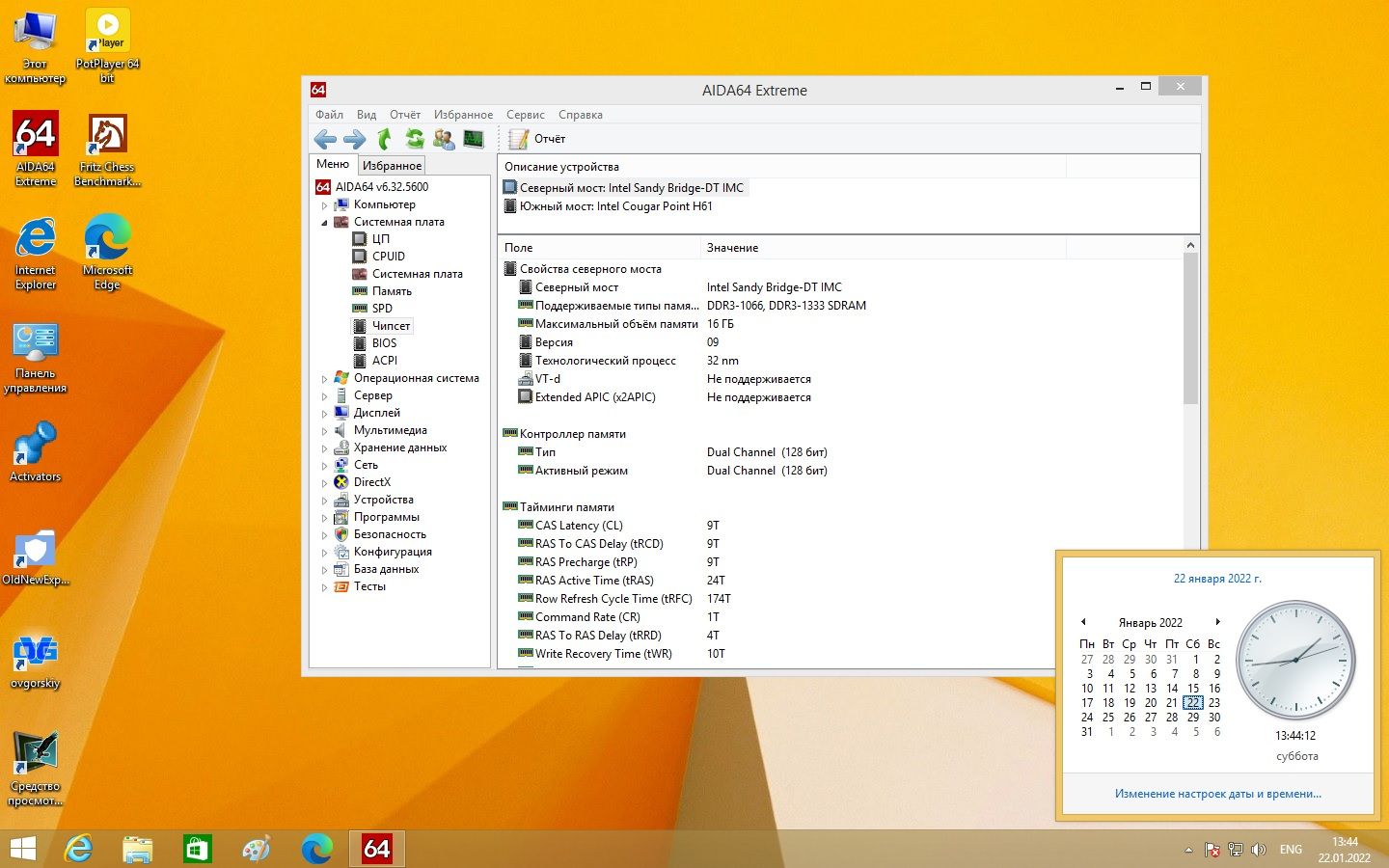The width and height of the screenshot is (1389, 868).
Task: Click the Windows Start button
Action: pos(22,849)
